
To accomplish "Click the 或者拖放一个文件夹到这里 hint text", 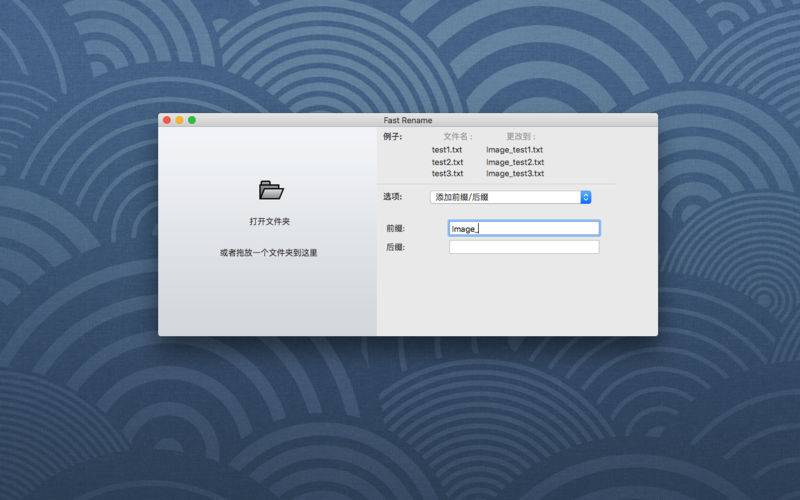I will click(269, 253).
